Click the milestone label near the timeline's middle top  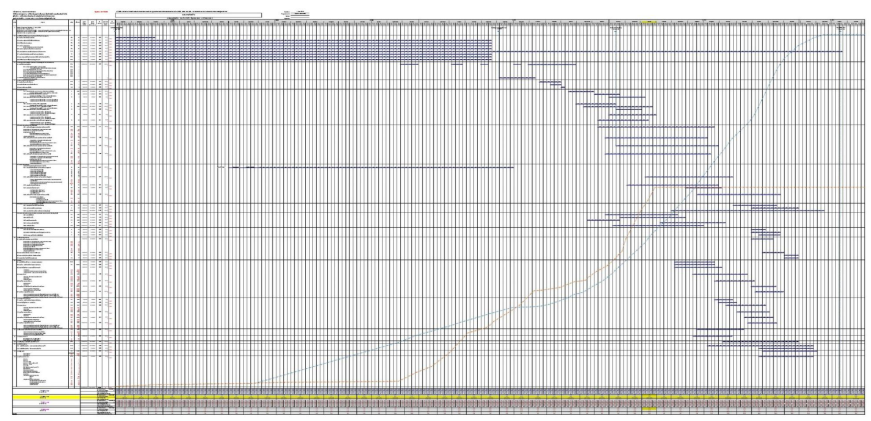(497, 29)
